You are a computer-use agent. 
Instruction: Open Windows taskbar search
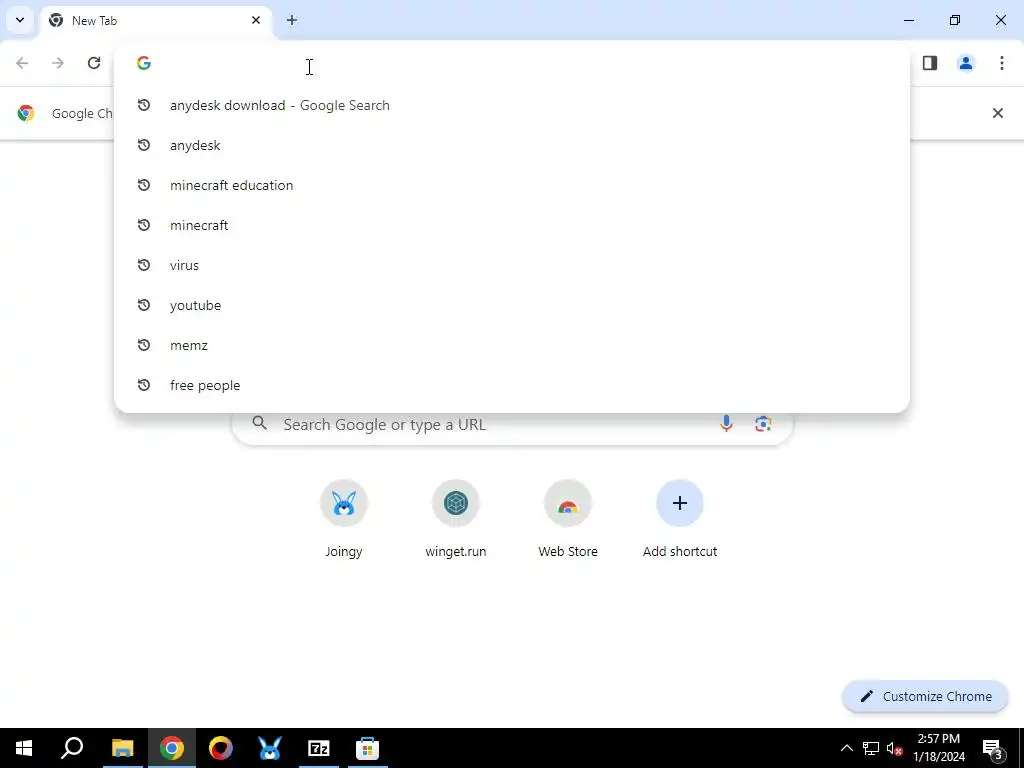(72, 748)
